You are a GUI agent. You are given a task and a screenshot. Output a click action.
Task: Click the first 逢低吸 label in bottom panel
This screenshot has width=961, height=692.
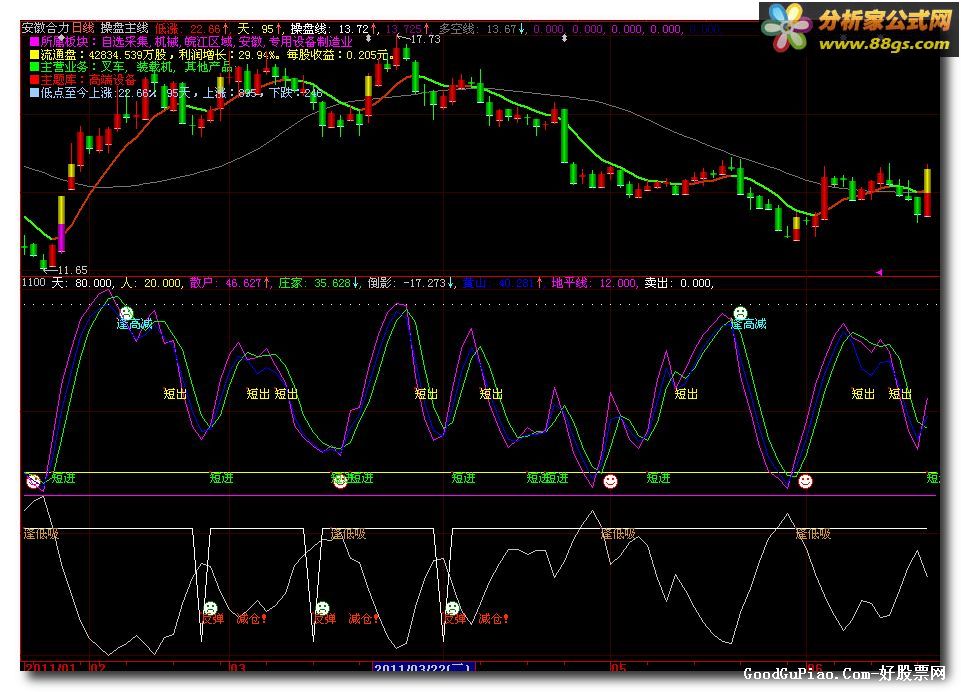tap(41, 534)
